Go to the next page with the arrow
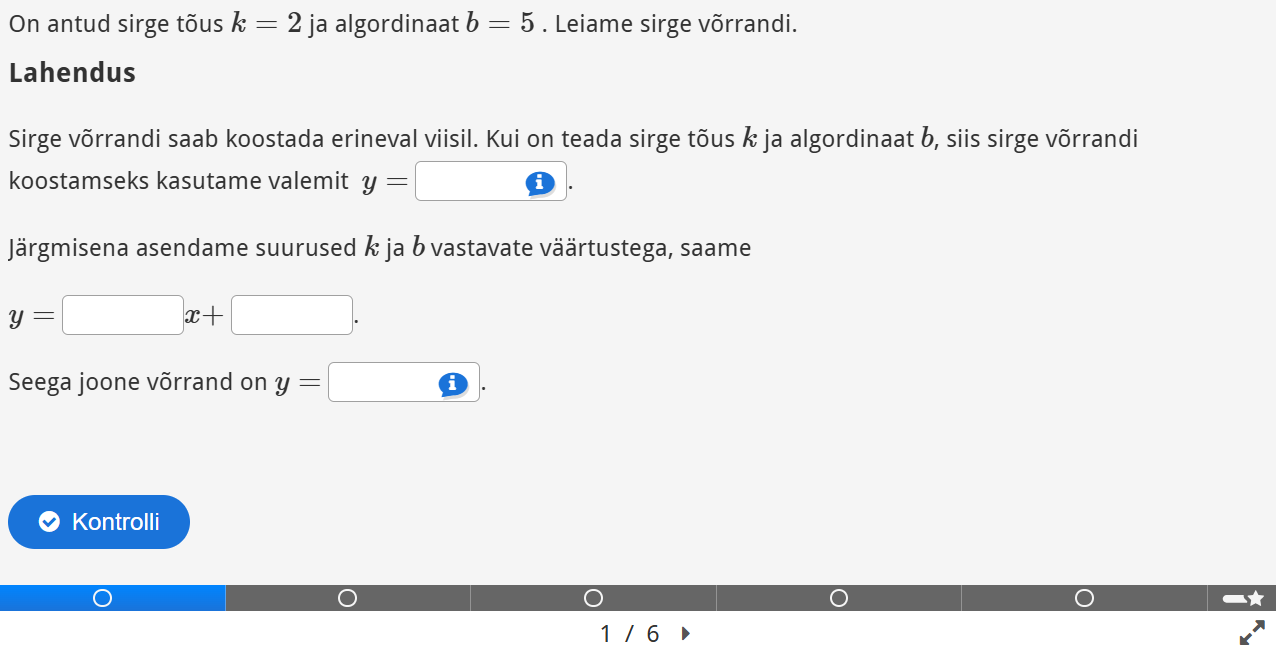The height and width of the screenshot is (652, 1276). click(x=685, y=633)
